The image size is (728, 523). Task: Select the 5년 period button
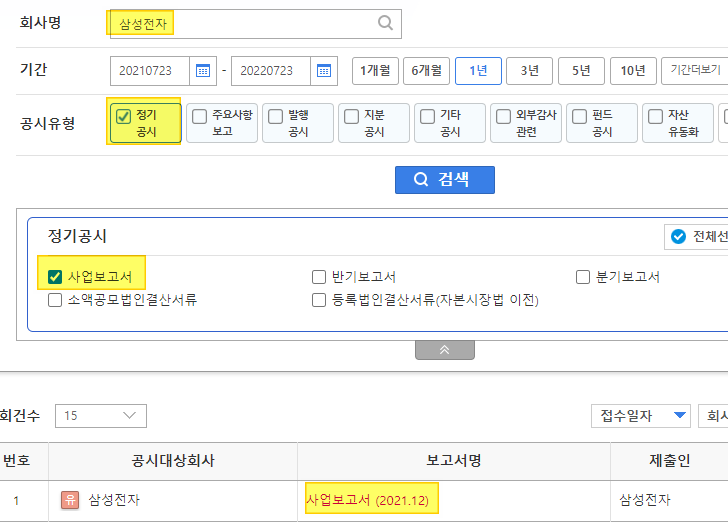[581, 71]
